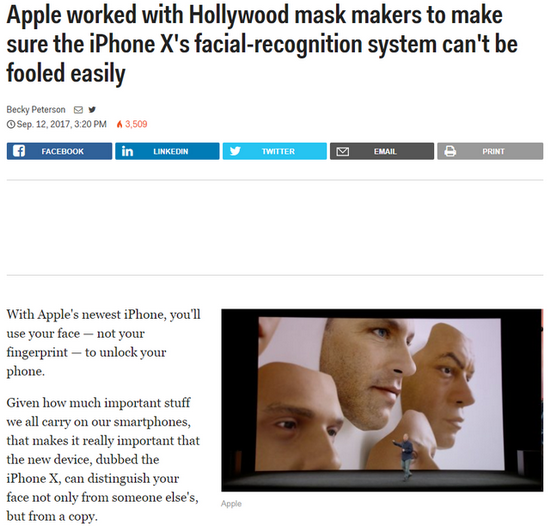Click the LinkedIn 'in' logo icon
The image size is (550, 526).
pyautogui.click(x=127, y=151)
